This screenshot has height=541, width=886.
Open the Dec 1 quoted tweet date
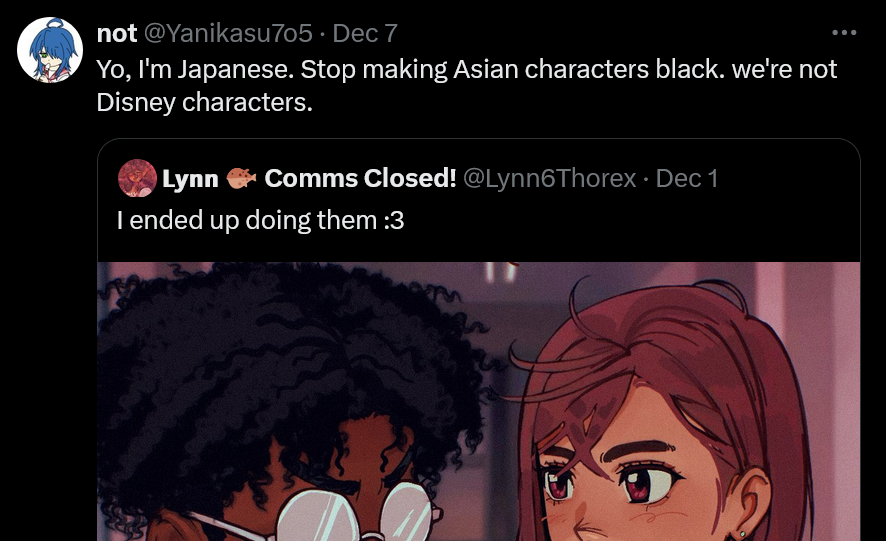[x=687, y=179]
